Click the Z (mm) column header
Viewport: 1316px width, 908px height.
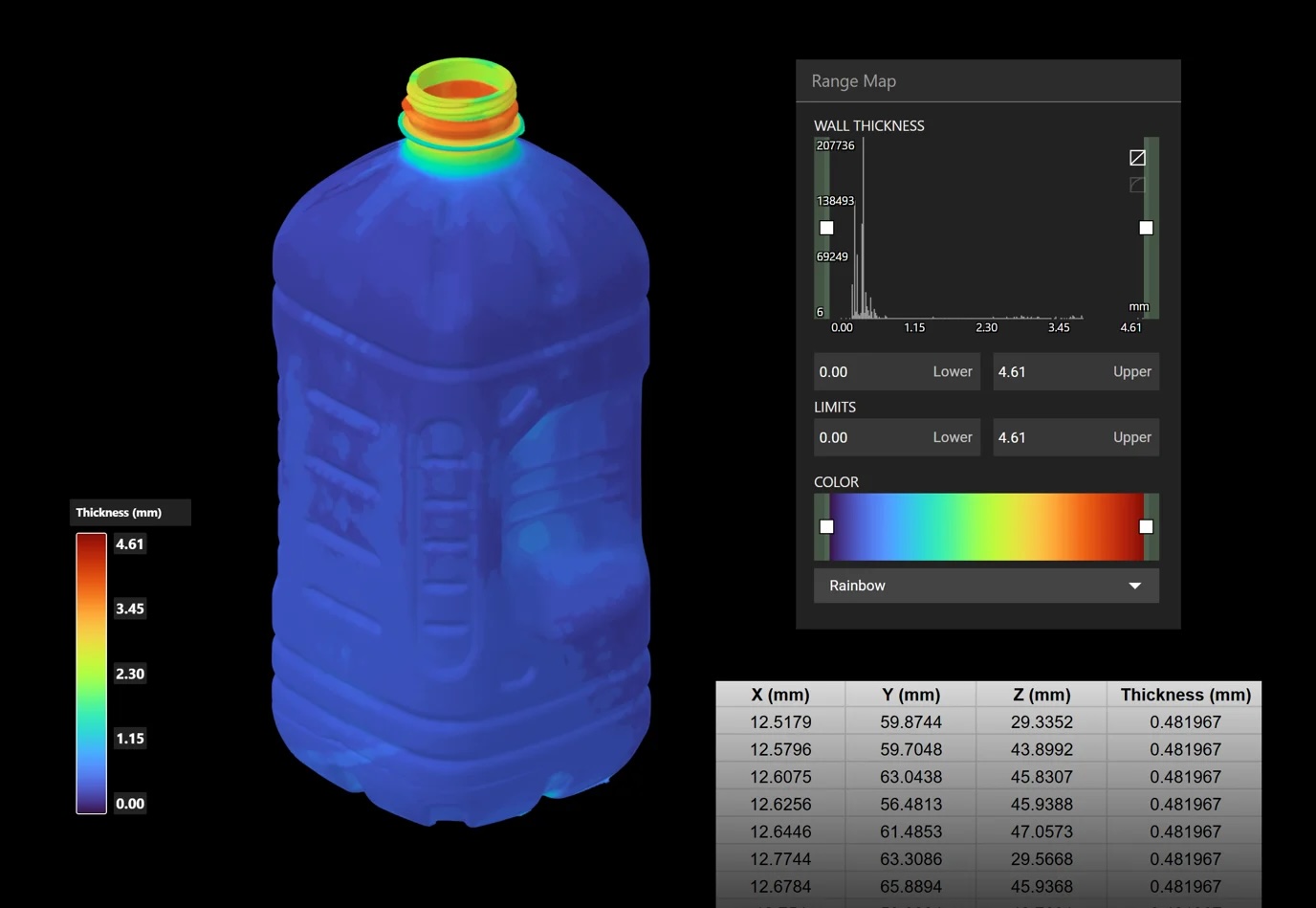point(1042,695)
